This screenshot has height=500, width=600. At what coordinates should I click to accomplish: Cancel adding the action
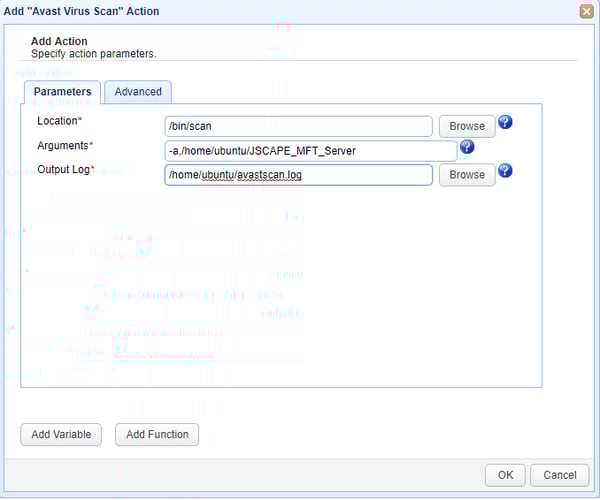coord(559,475)
